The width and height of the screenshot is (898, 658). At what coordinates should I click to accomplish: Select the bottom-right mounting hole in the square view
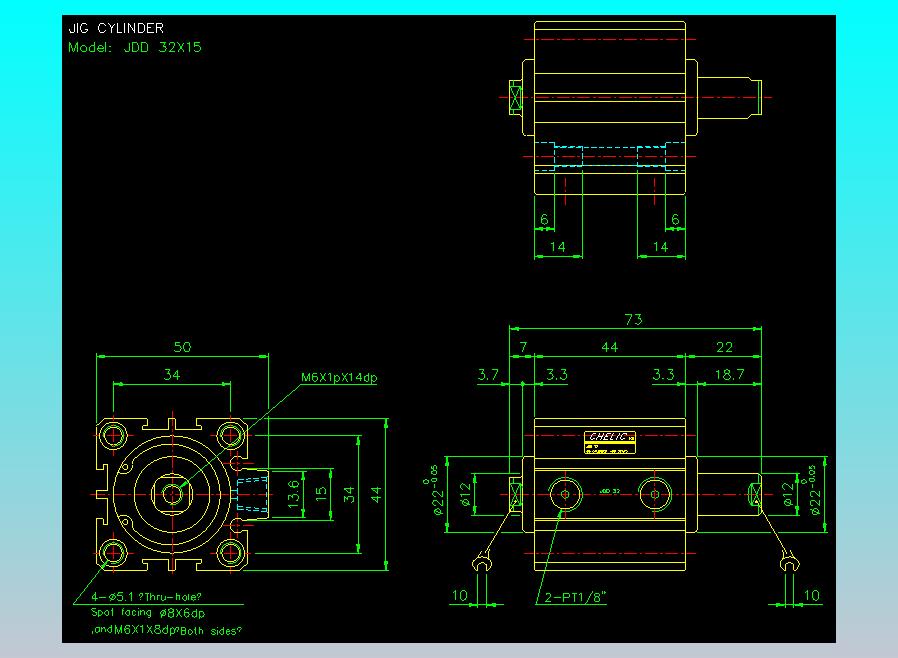coord(232,552)
